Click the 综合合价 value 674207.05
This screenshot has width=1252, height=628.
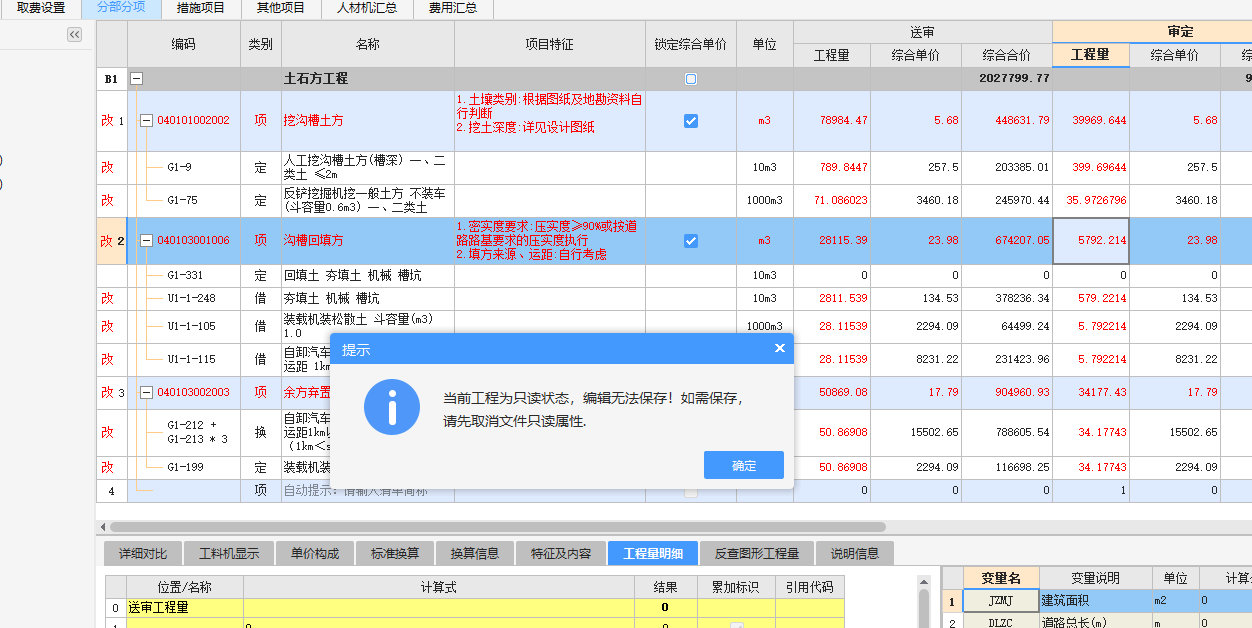[1020, 241]
